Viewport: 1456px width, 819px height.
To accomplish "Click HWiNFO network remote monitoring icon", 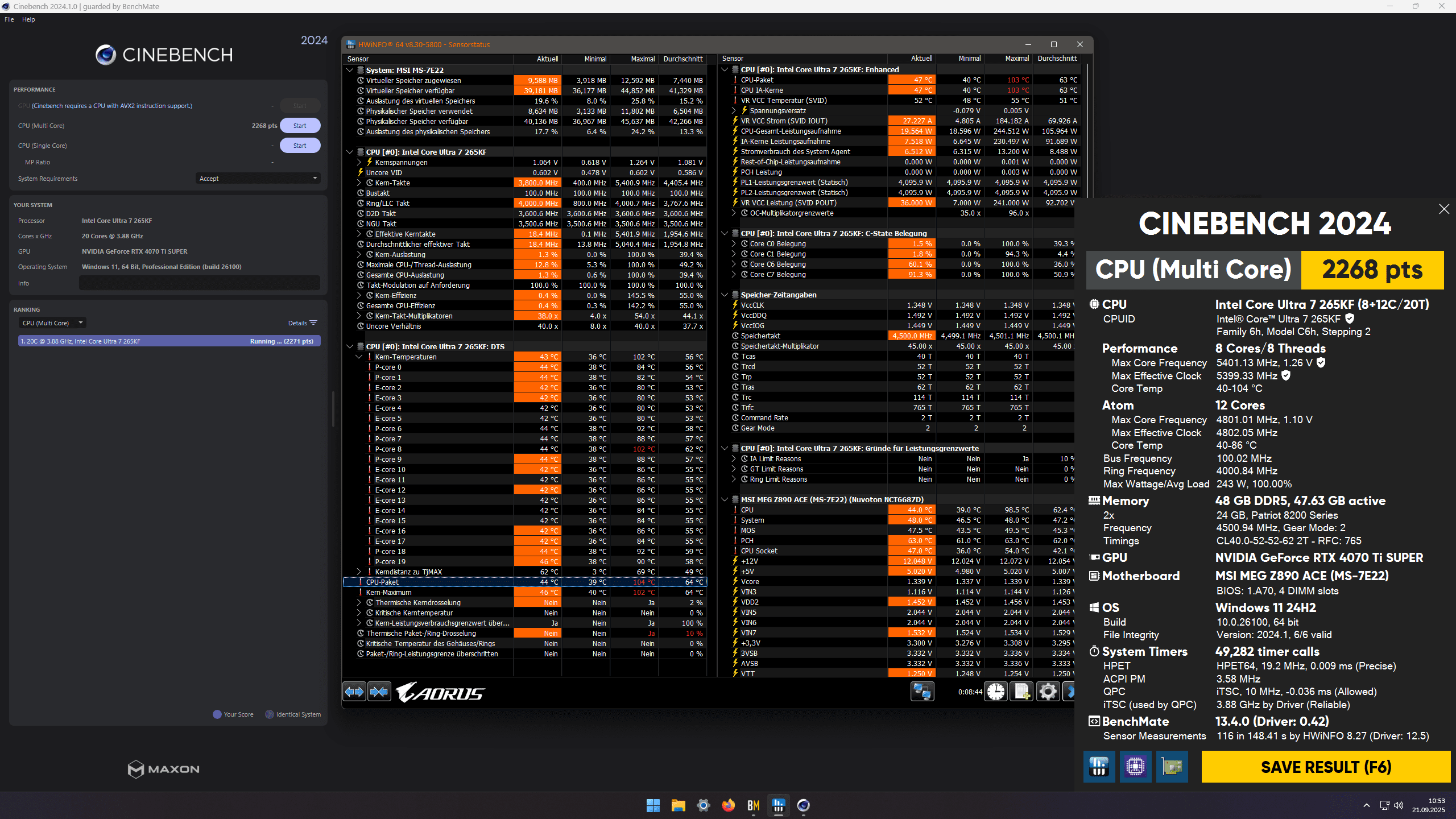I will coord(922,692).
